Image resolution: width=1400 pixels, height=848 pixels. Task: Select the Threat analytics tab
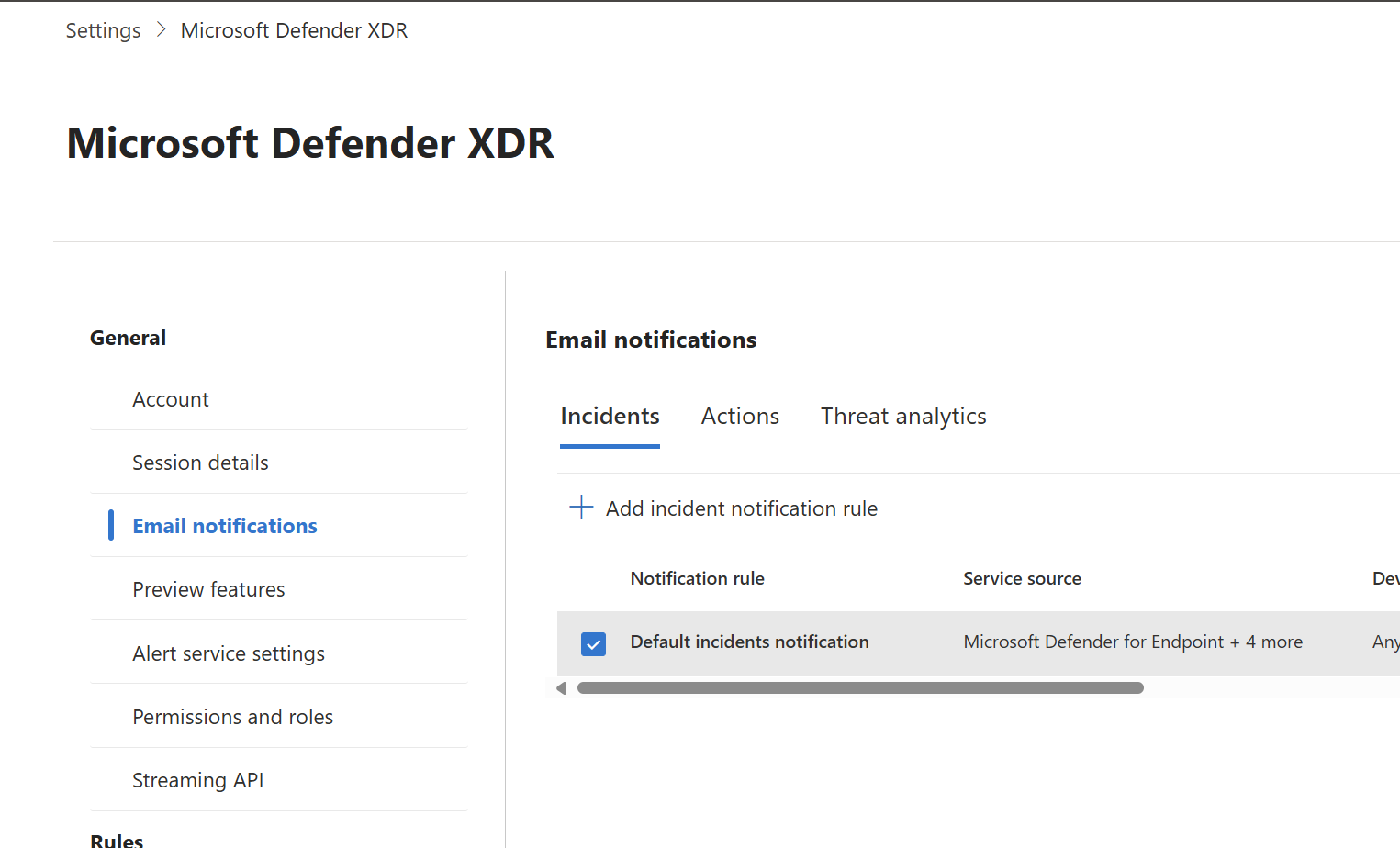903,417
